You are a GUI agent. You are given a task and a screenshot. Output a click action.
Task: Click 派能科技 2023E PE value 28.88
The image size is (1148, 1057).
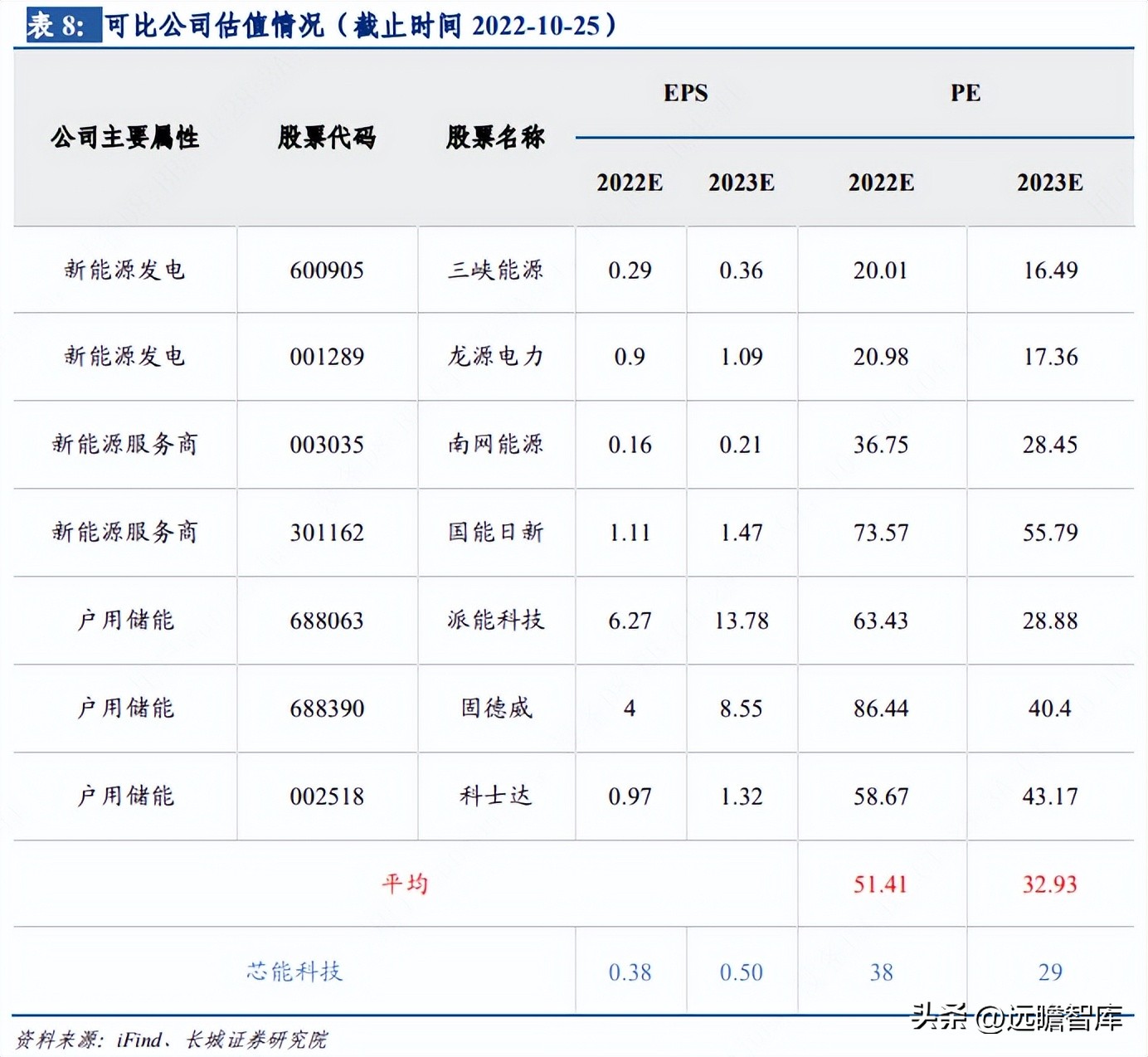[1050, 621]
